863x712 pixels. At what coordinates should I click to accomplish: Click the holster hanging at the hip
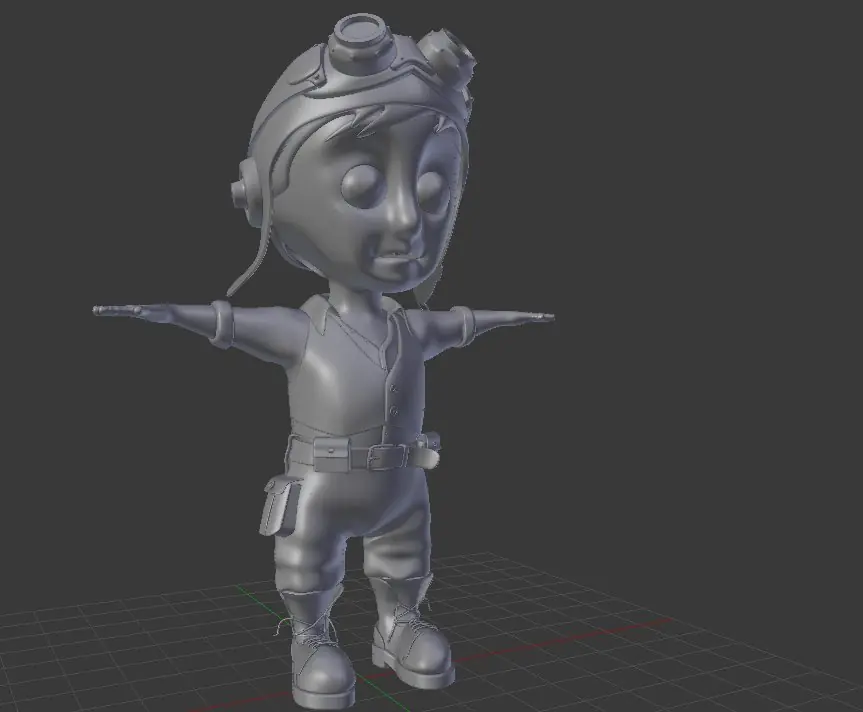click(277, 507)
